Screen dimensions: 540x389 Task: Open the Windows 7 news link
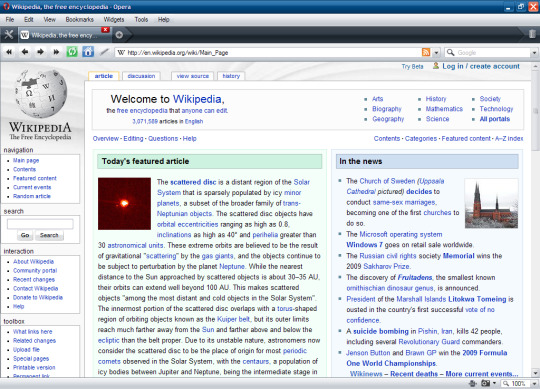364,245
